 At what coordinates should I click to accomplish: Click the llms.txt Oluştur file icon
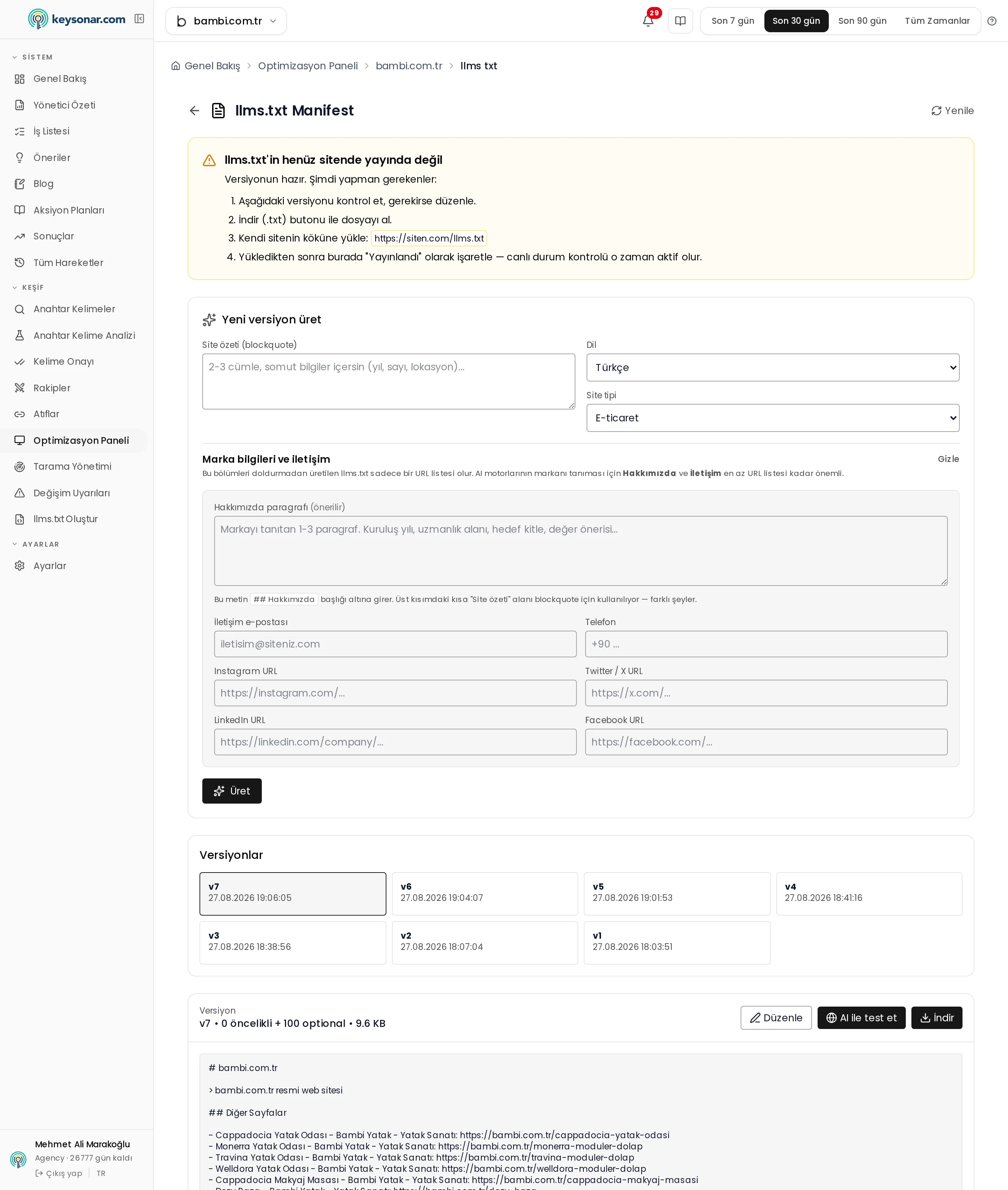pos(20,519)
